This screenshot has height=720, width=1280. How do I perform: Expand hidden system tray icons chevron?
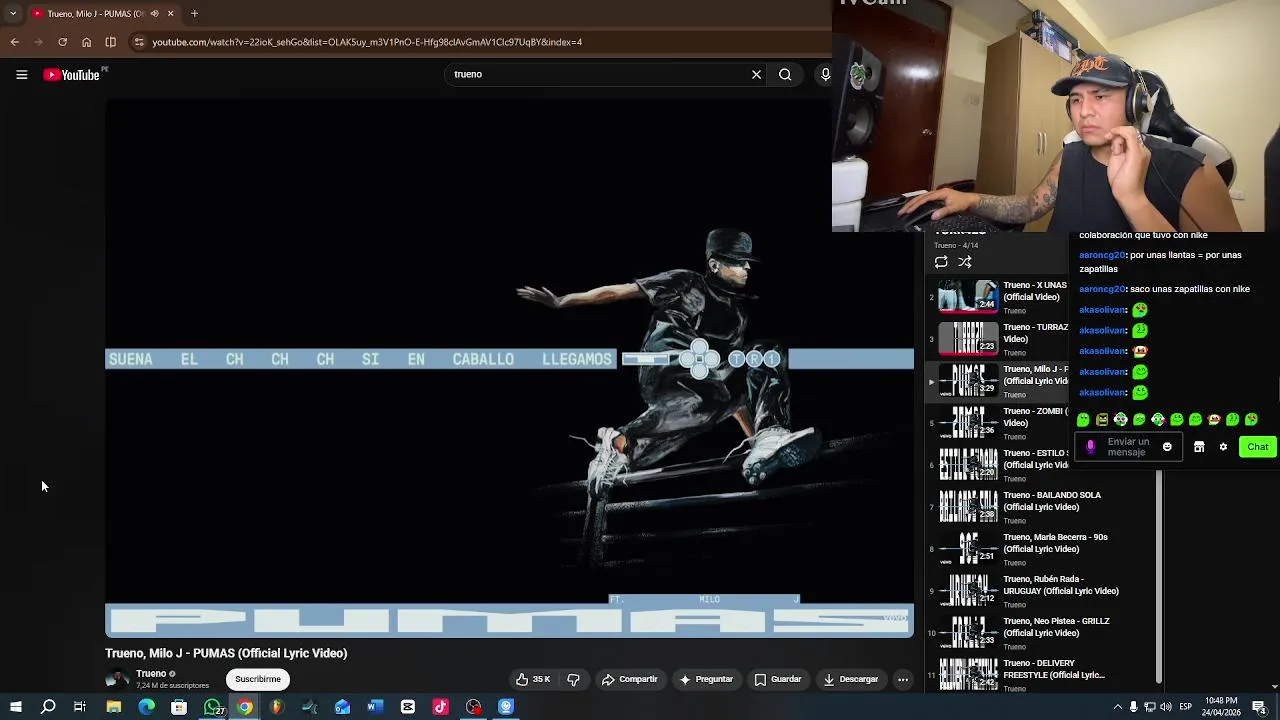[x=1117, y=707]
